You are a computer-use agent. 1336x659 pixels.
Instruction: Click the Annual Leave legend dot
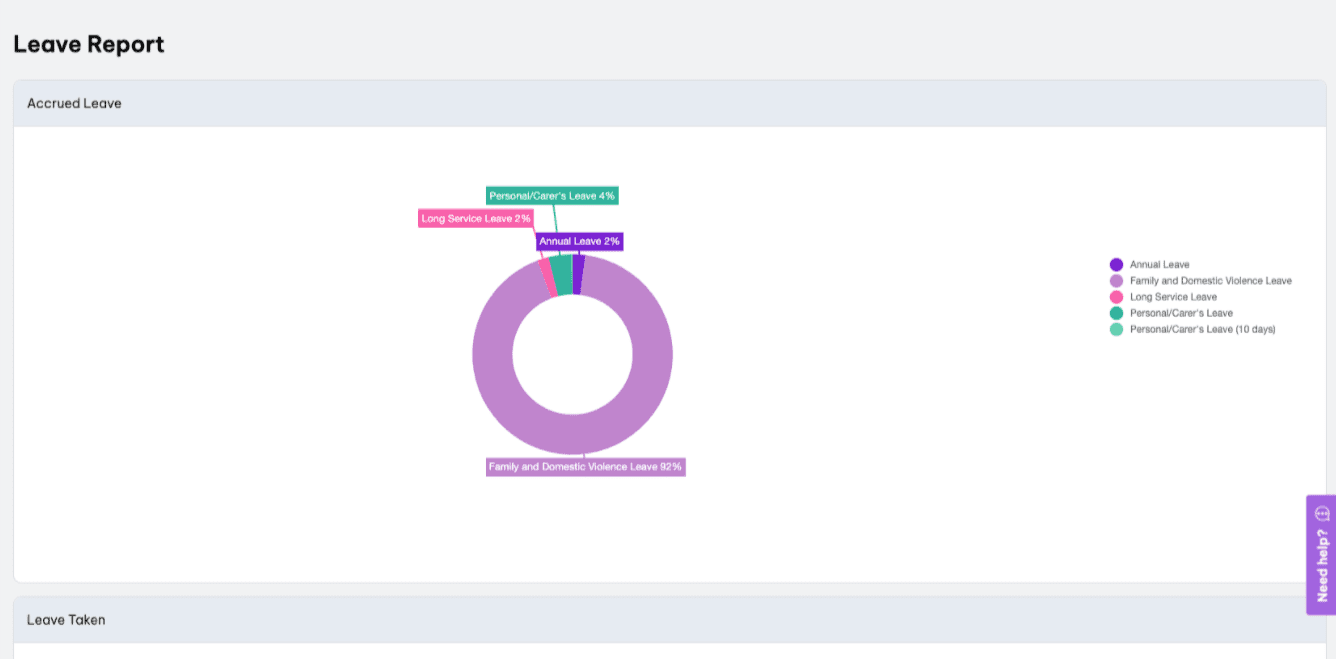(x=1116, y=265)
